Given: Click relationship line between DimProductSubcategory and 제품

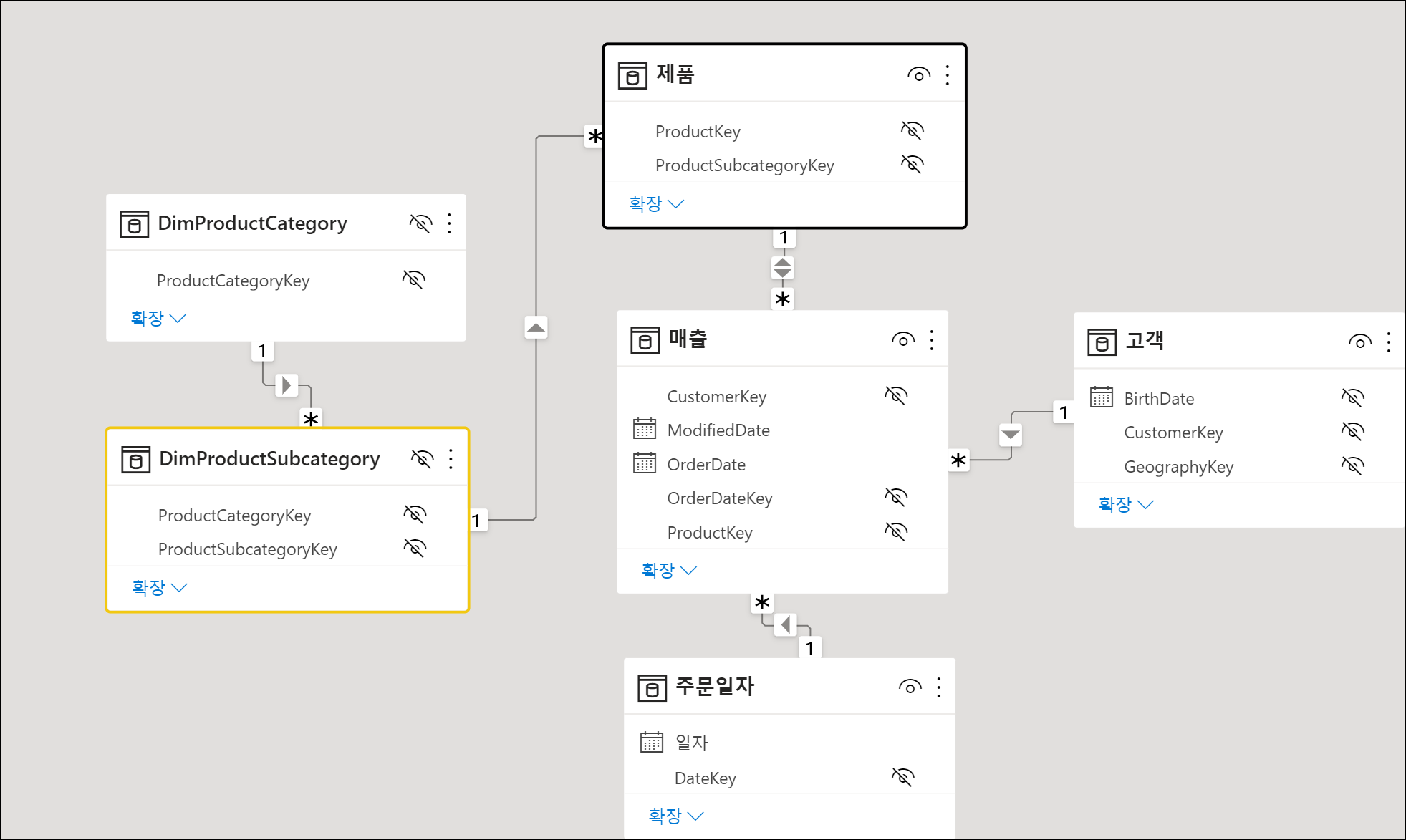Looking at the screenshot, I should 536,430.
